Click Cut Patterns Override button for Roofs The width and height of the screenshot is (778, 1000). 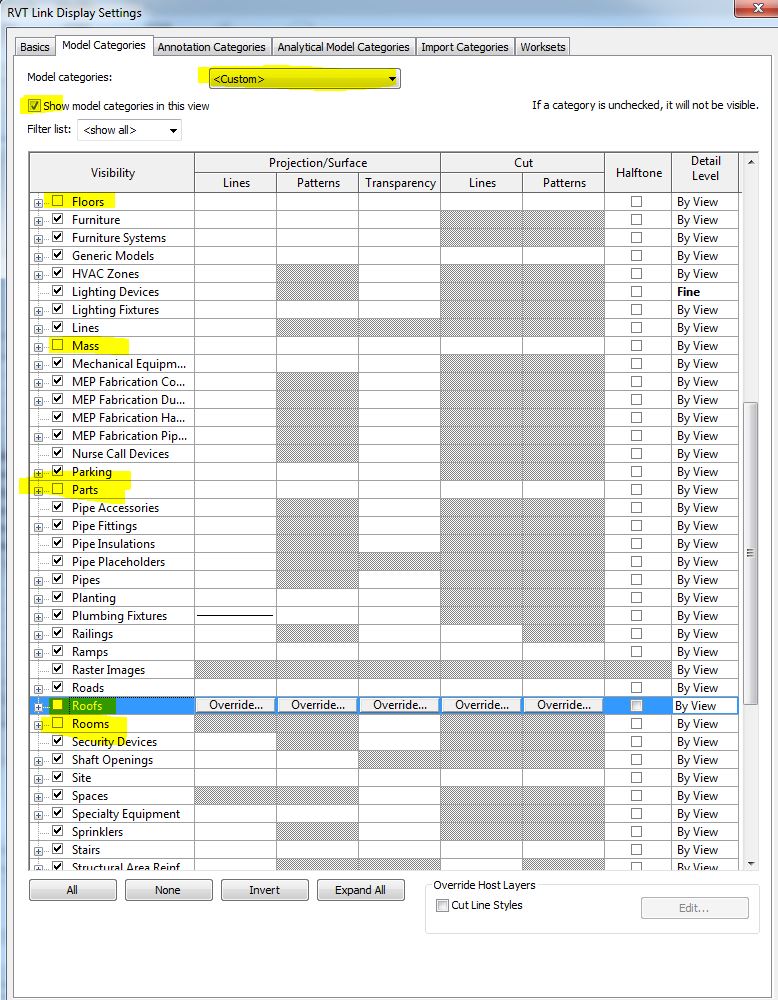coord(564,705)
